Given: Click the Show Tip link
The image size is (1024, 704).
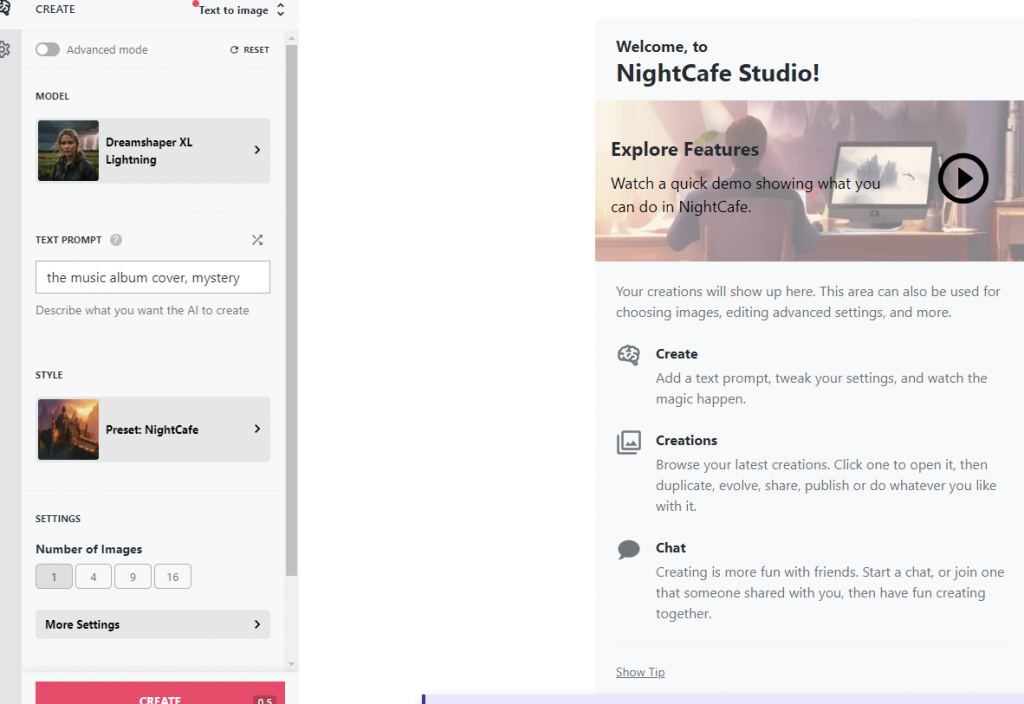Looking at the screenshot, I should pyautogui.click(x=640, y=672).
